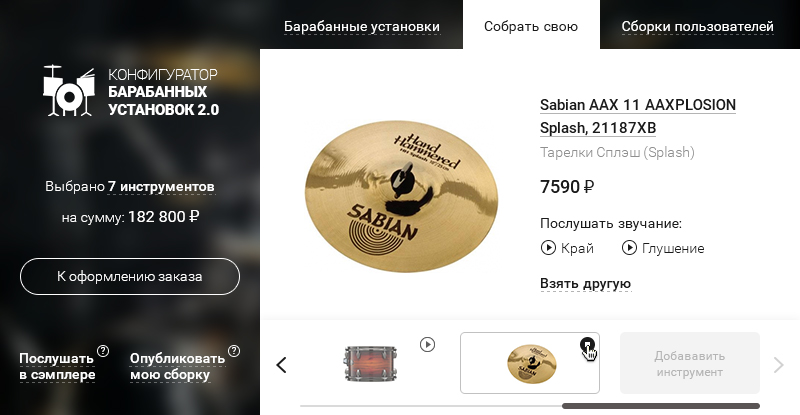800x415 pixels.
Task: Click the drum kit configurator logo
Action: coord(131,91)
